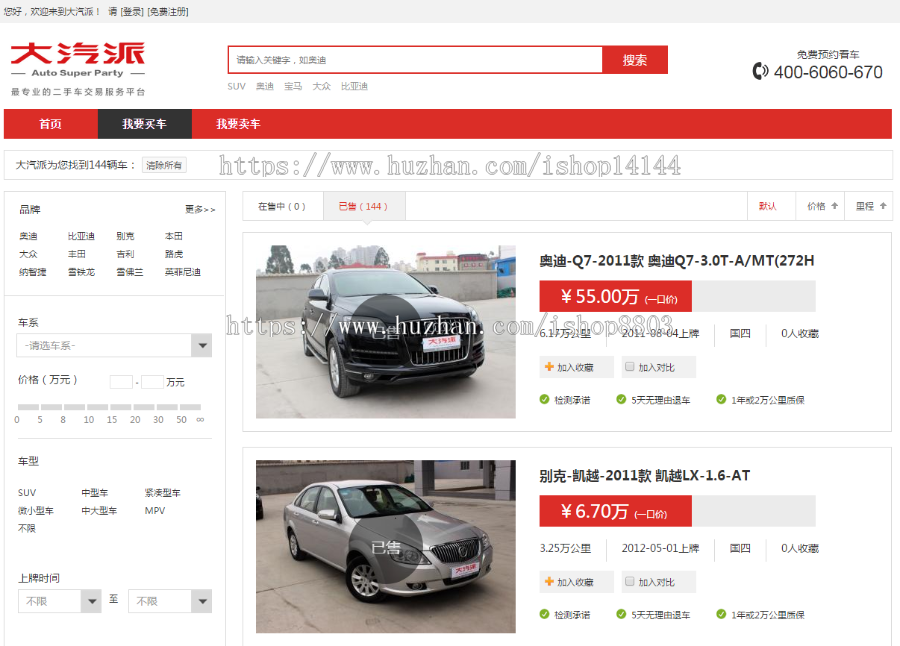Toggle 加入收藏 favorite on the Buick listing
900x646 pixels.
click(x=547, y=581)
